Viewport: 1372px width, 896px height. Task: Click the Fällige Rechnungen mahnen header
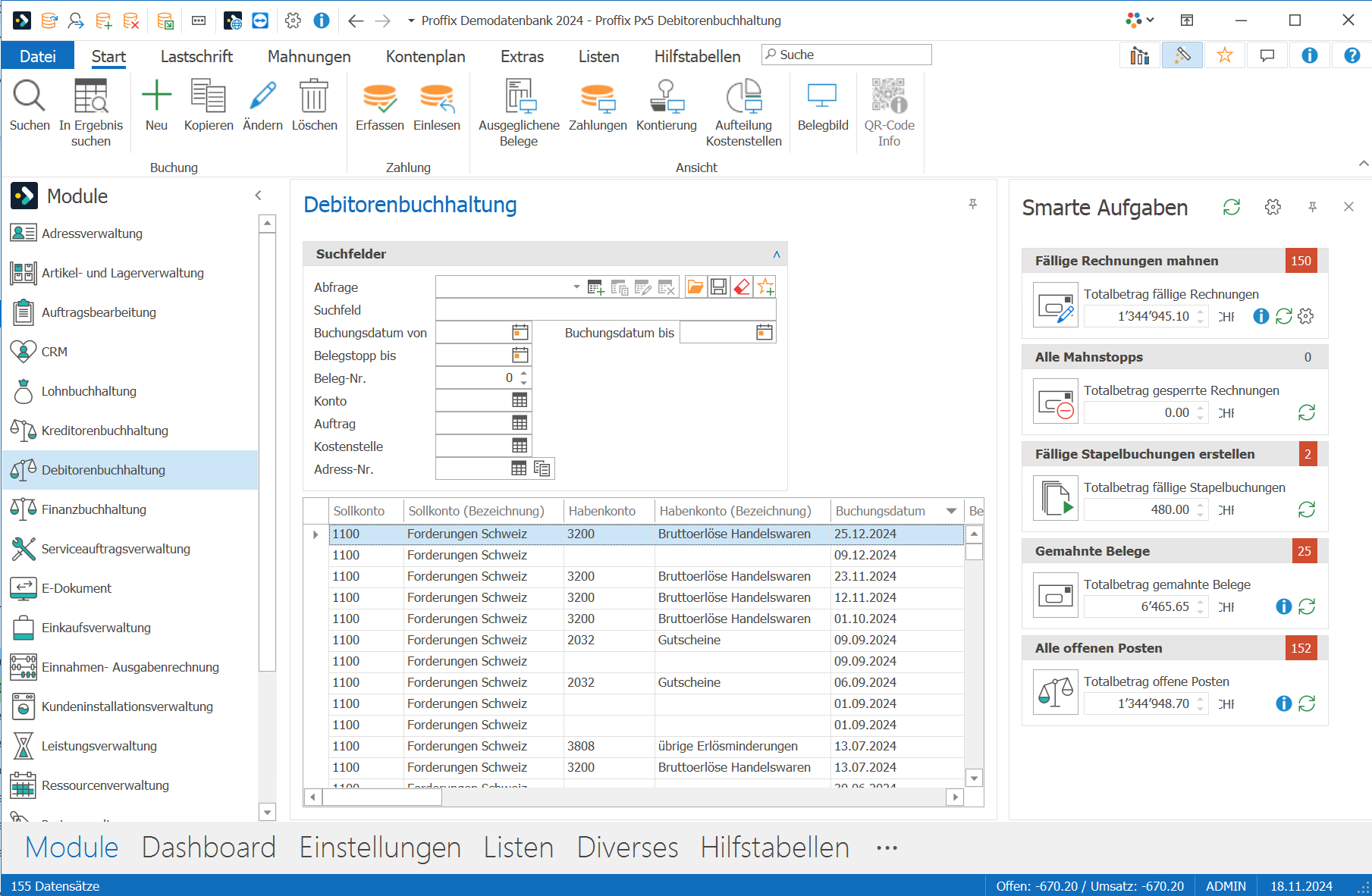coord(1174,261)
